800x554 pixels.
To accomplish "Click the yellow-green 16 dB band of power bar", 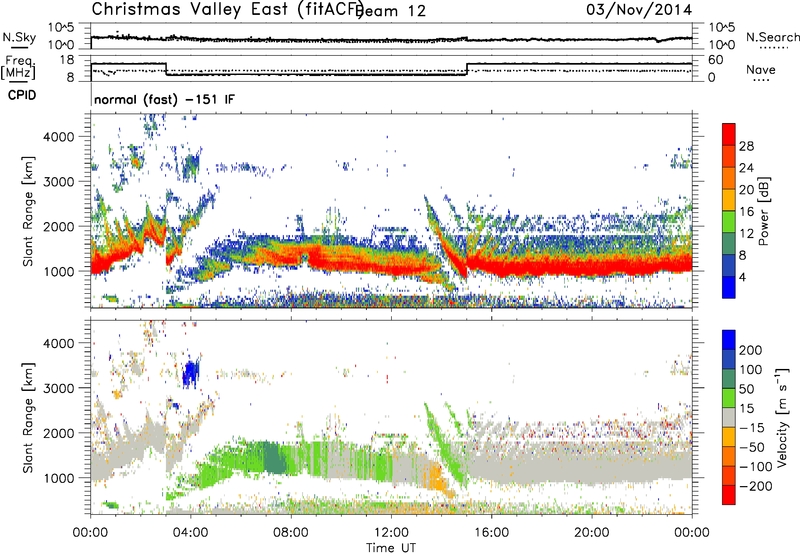I will (x=729, y=222).
